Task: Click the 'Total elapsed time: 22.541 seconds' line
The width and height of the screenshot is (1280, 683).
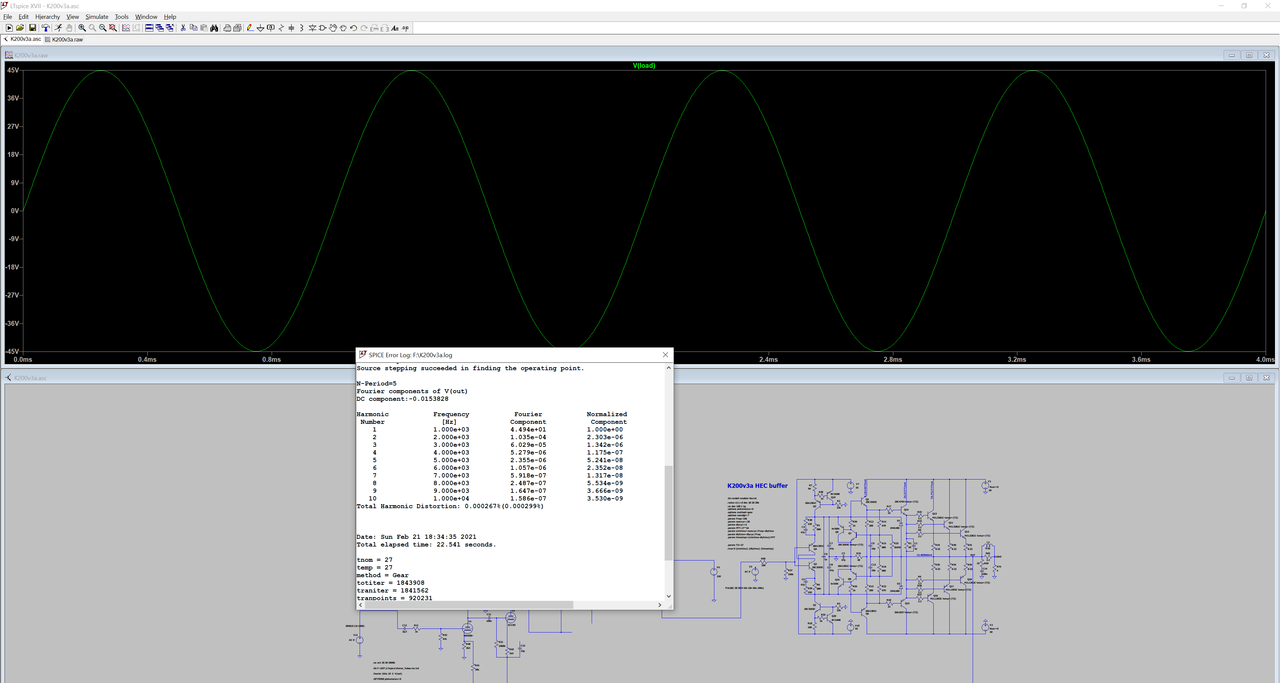Action: (427, 545)
